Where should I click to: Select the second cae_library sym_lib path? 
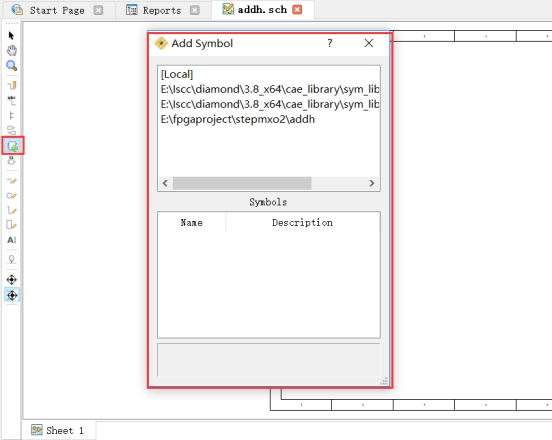click(269, 105)
